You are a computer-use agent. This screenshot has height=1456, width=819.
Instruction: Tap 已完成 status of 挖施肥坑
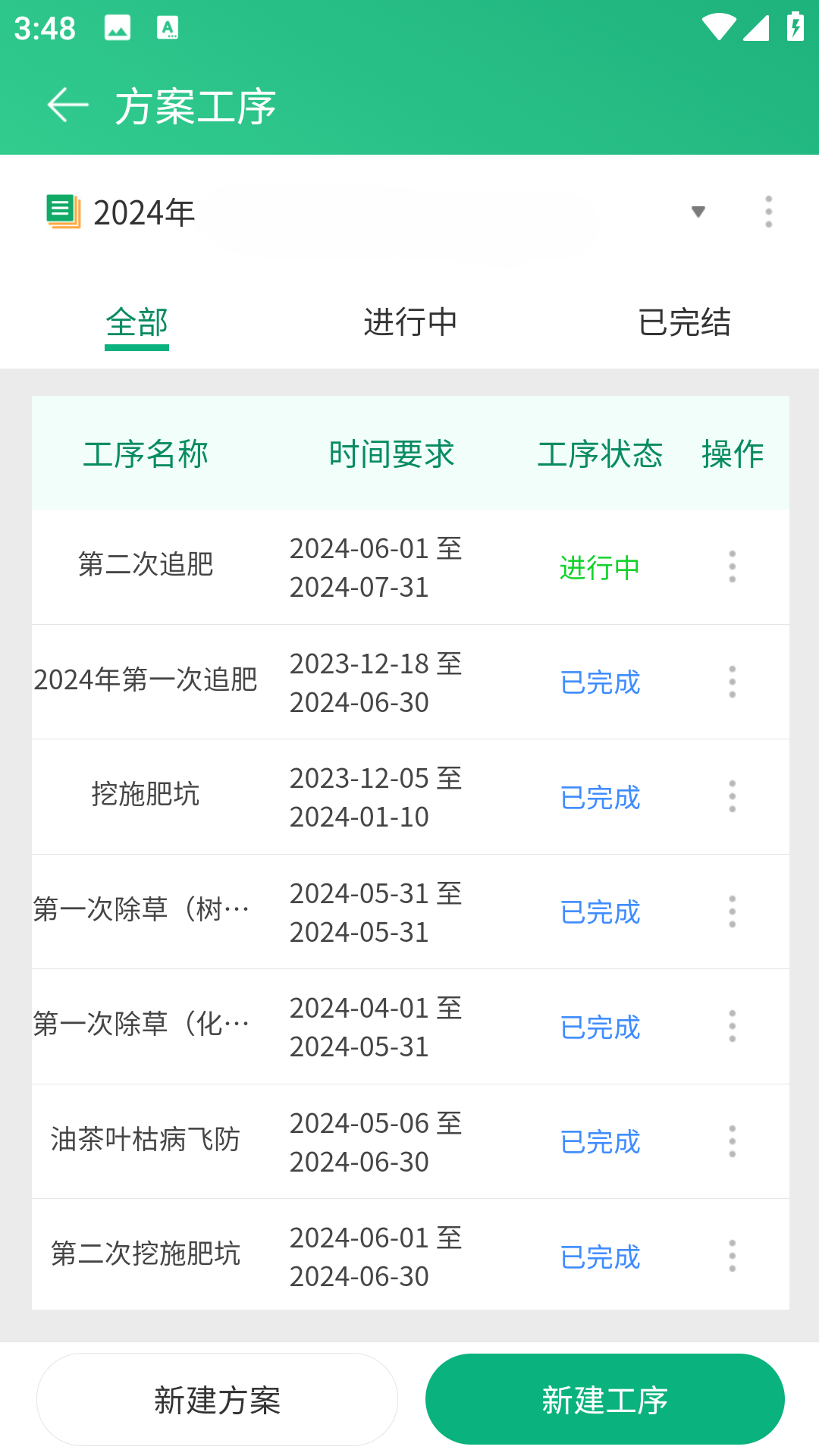click(x=600, y=797)
